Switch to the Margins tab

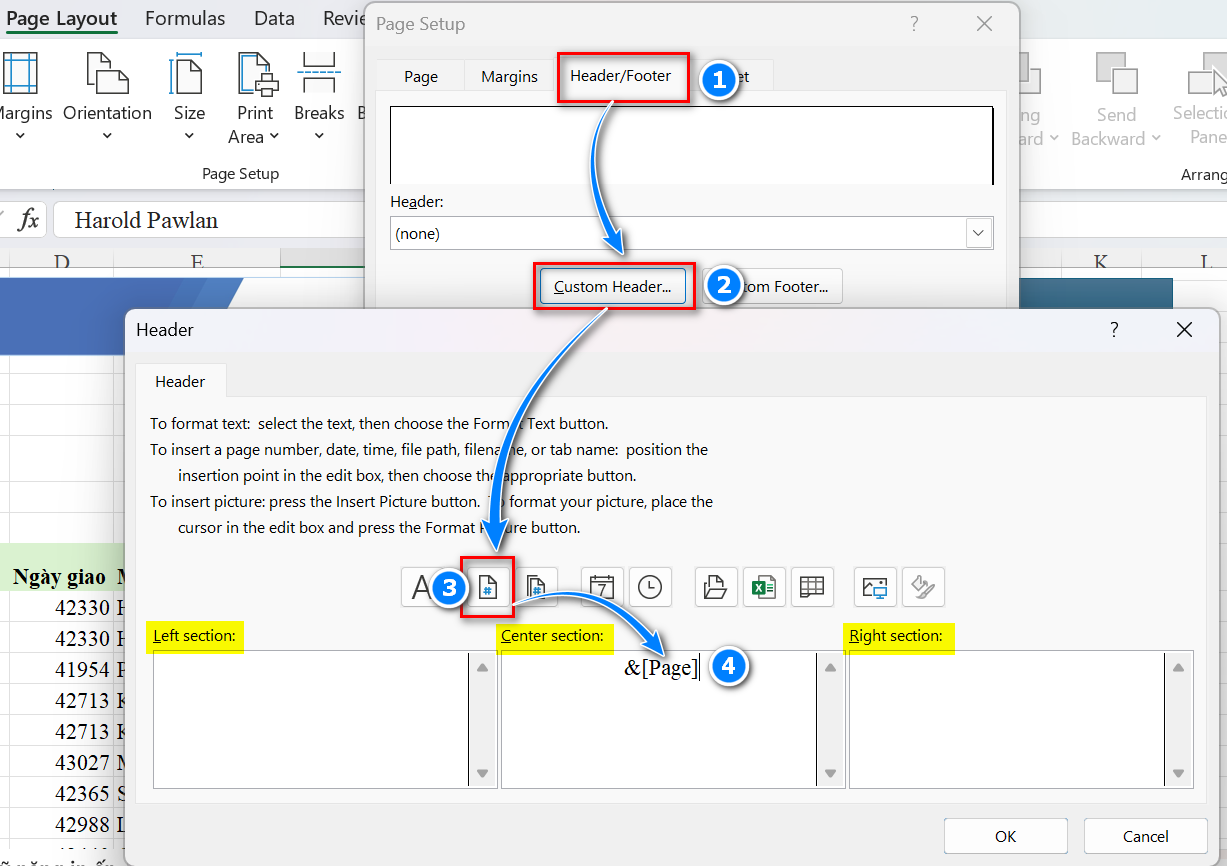point(509,77)
